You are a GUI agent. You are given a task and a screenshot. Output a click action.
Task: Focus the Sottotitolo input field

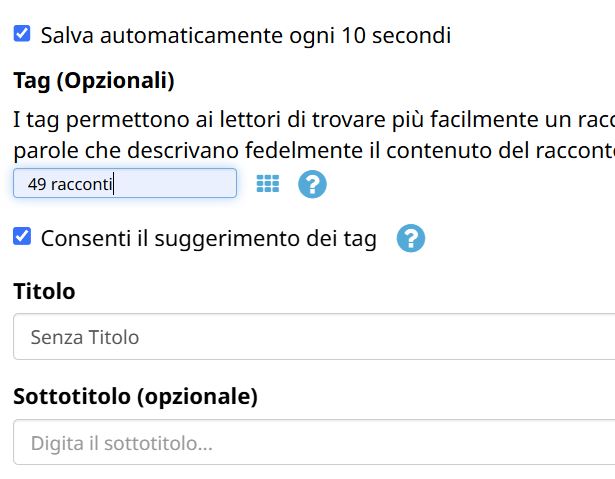pyautogui.click(x=314, y=442)
